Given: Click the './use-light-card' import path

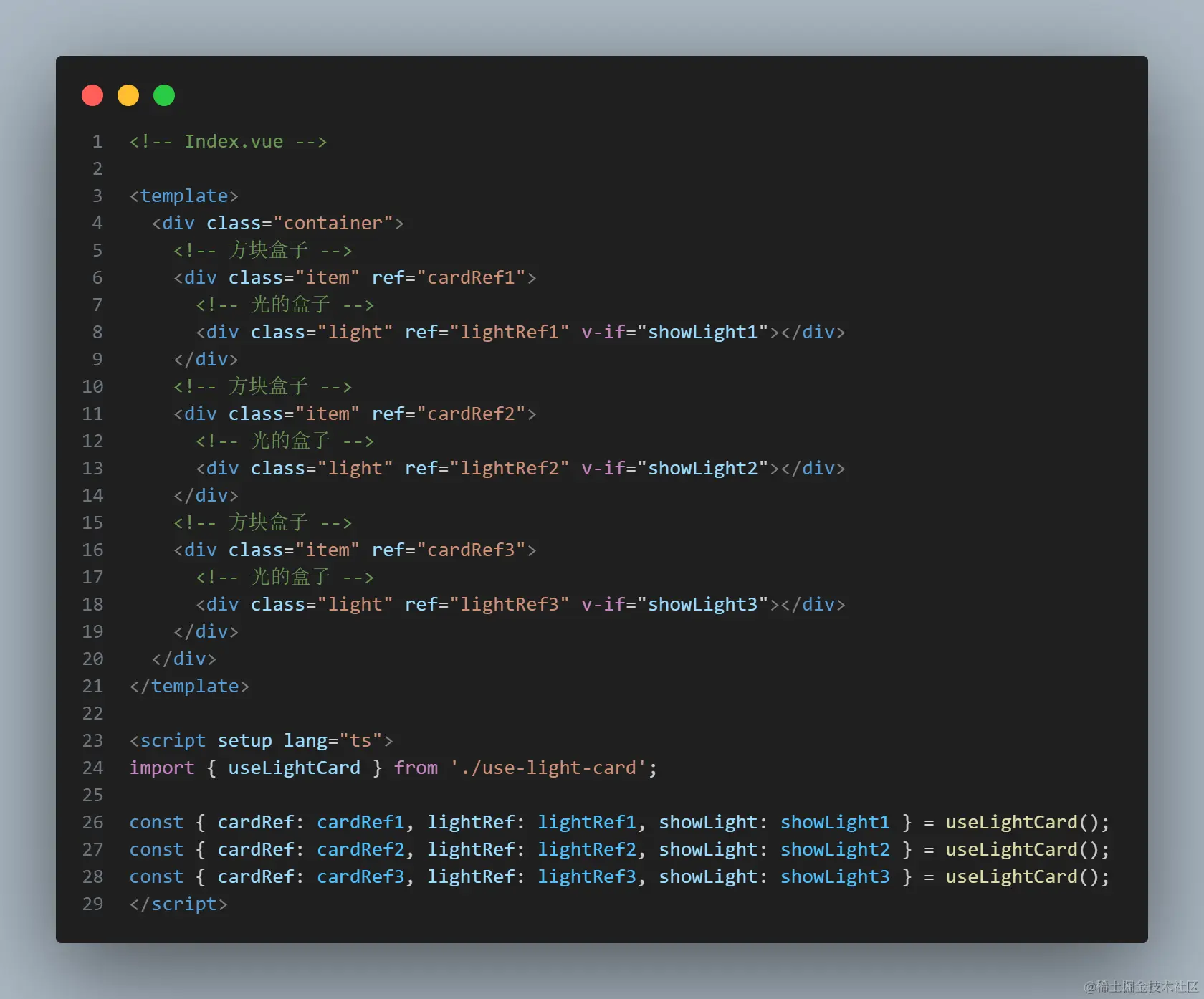Looking at the screenshot, I should coord(548,768).
